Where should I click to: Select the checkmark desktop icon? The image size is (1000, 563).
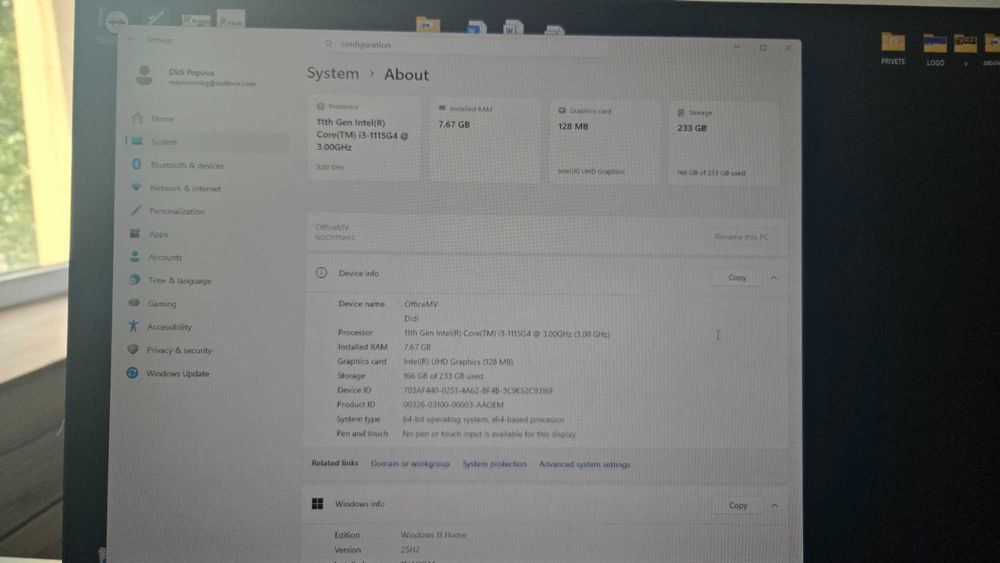[155, 18]
